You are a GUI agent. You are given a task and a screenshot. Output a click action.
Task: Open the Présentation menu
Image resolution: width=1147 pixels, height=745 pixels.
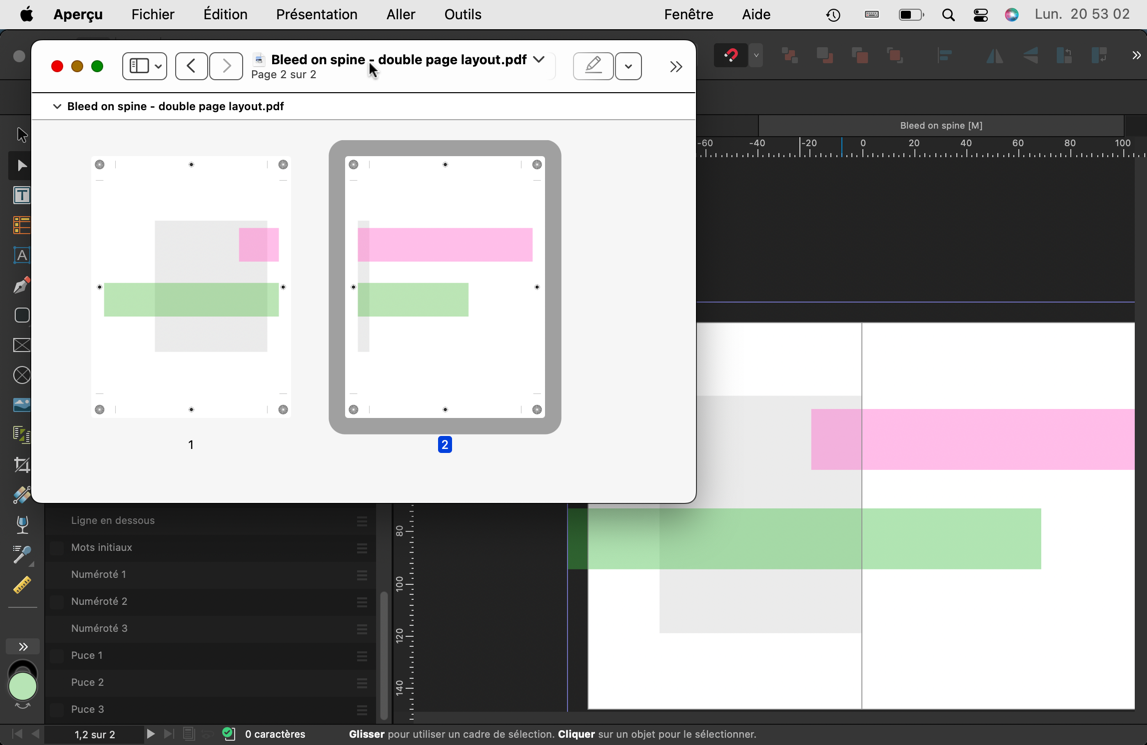pos(316,15)
